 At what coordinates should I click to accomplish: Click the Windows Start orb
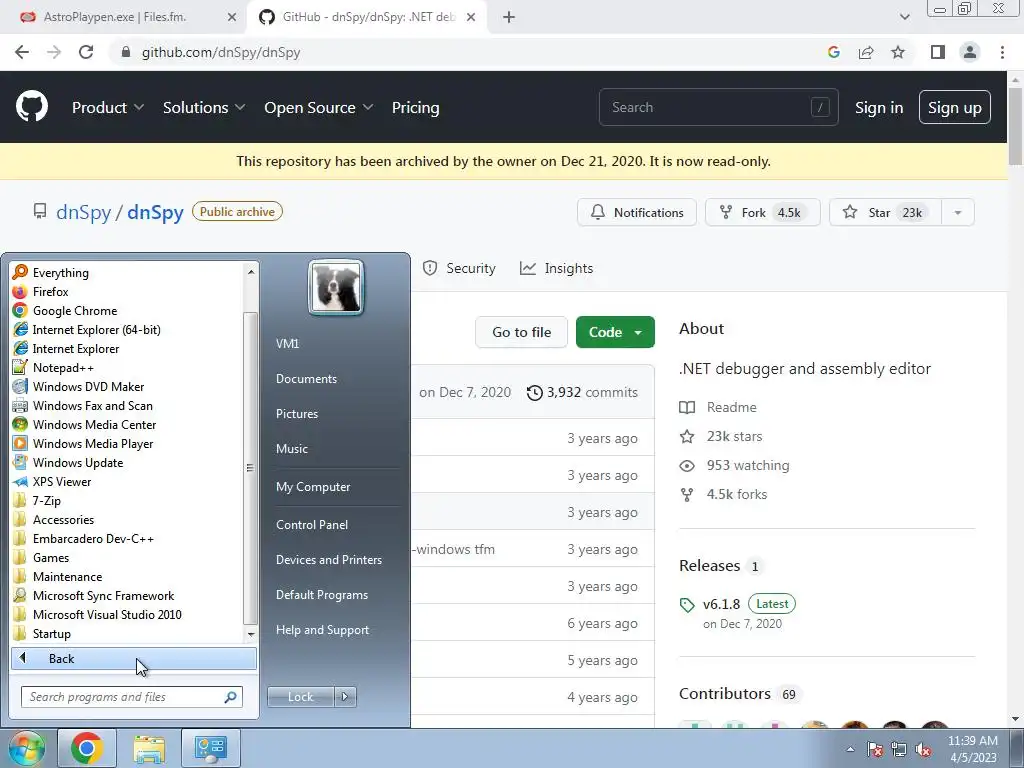coord(26,748)
